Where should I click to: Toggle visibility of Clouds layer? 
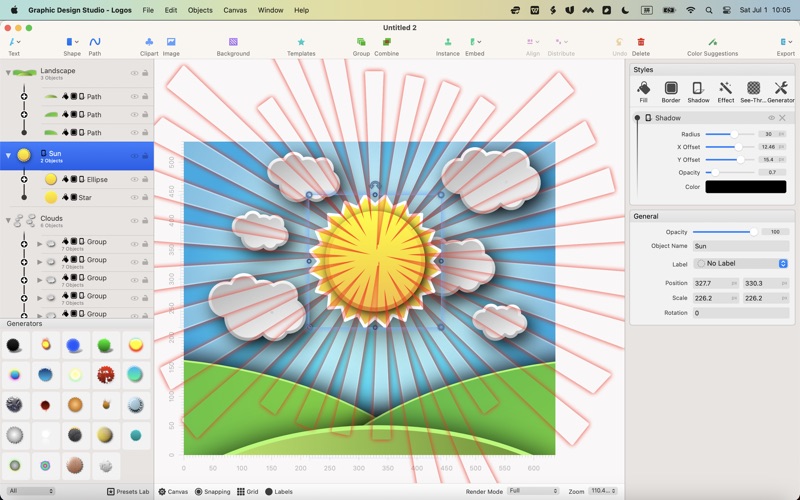(x=134, y=220)
